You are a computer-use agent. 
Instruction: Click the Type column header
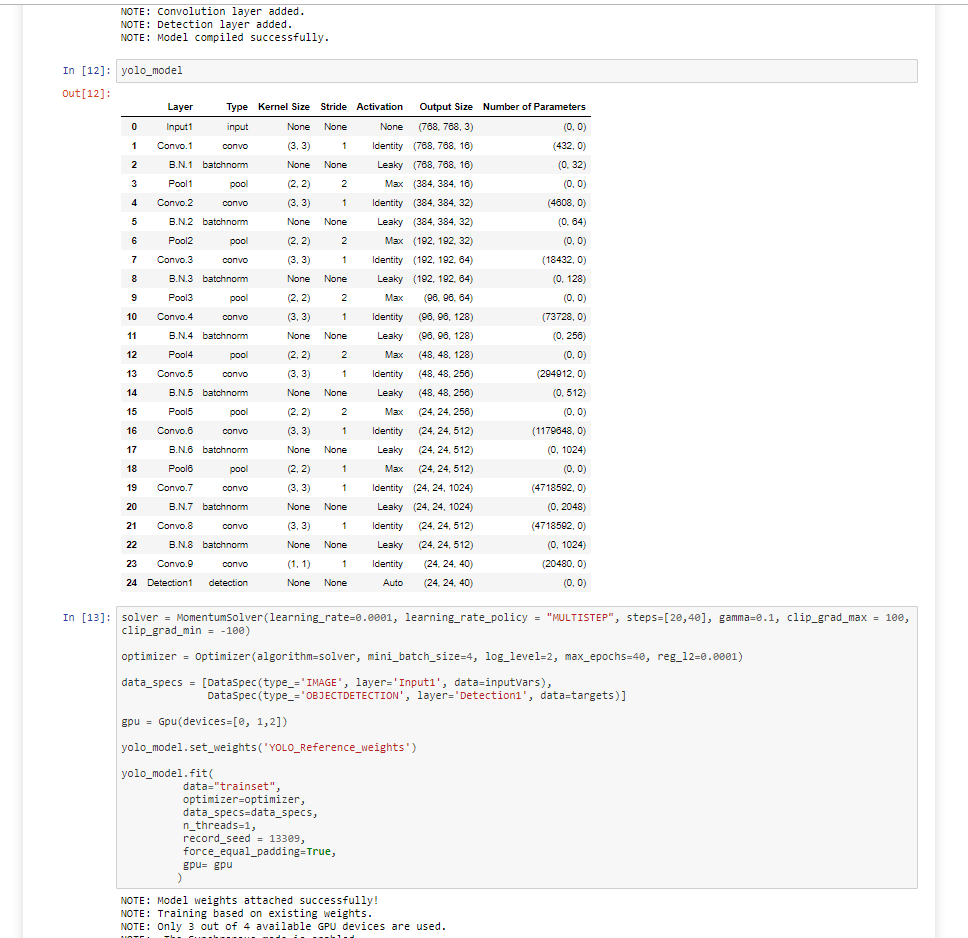[x=237, y=107]
